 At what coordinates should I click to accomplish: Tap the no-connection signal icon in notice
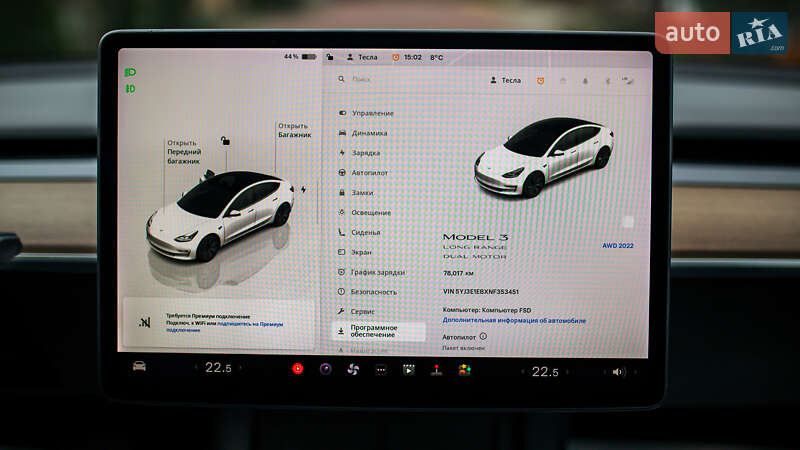click(x=145, y=322)
